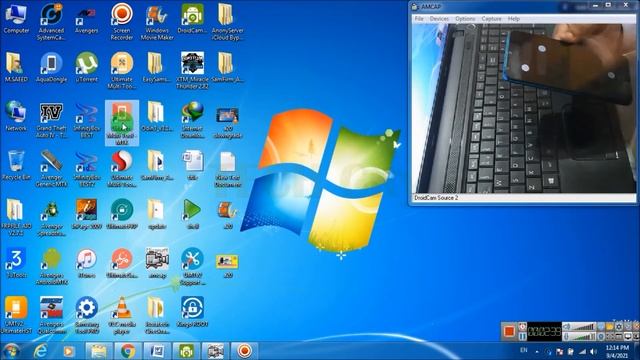
Task: Open Google Chrome from taskbar
Action: point(128,351)
